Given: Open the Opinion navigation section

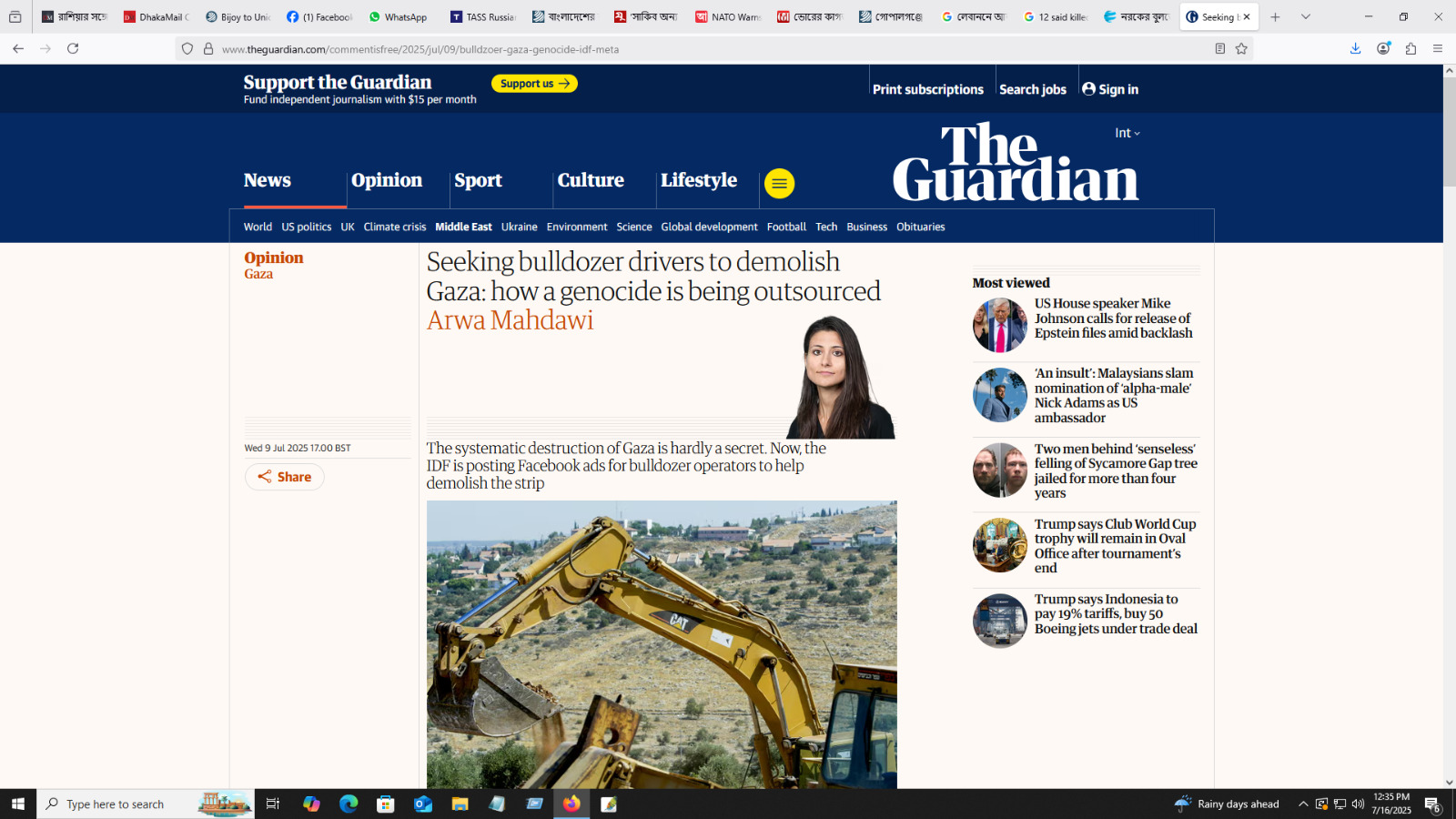Looking at the screenshot, I should click(387, 180).
